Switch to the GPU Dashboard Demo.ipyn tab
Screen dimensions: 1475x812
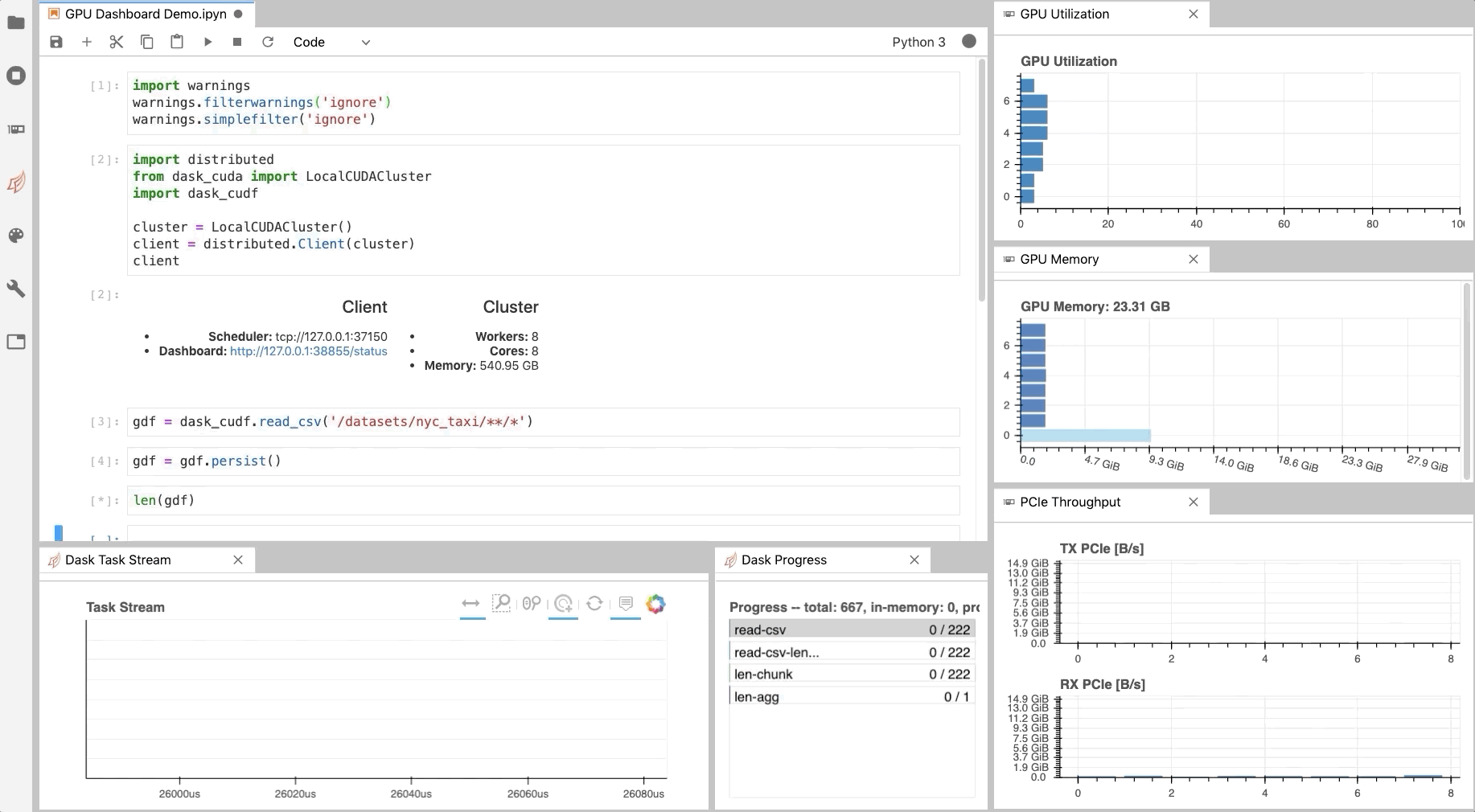(143, 14)
